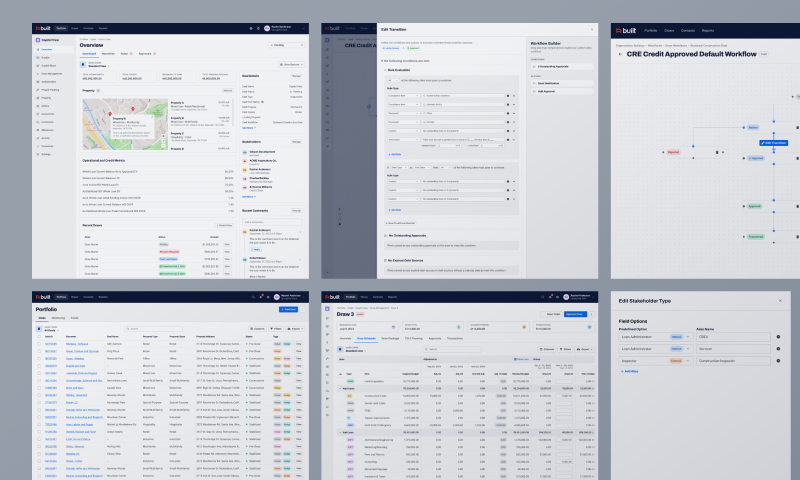
Task: Close the Edit Stakeholder Type panel
Action: 780,301
